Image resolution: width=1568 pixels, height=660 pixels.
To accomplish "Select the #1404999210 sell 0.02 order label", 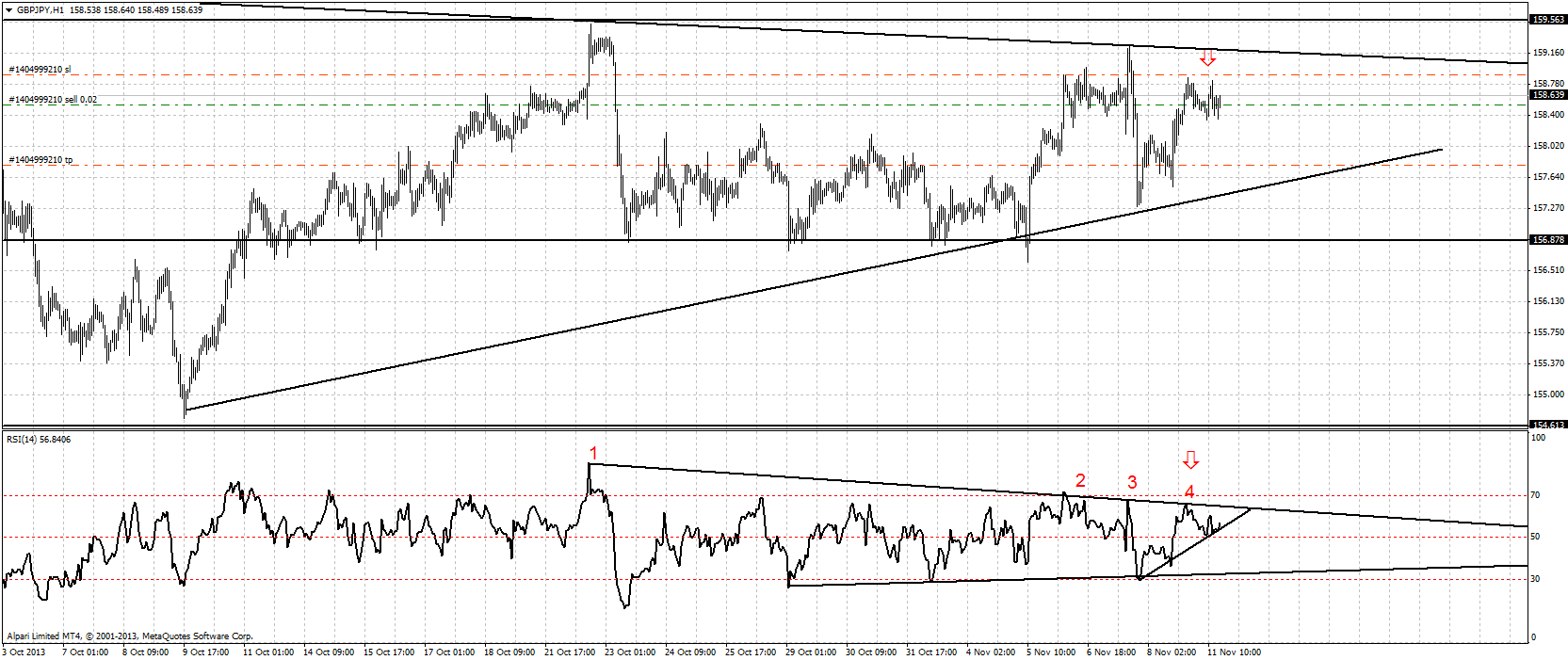I will [53, 100].
